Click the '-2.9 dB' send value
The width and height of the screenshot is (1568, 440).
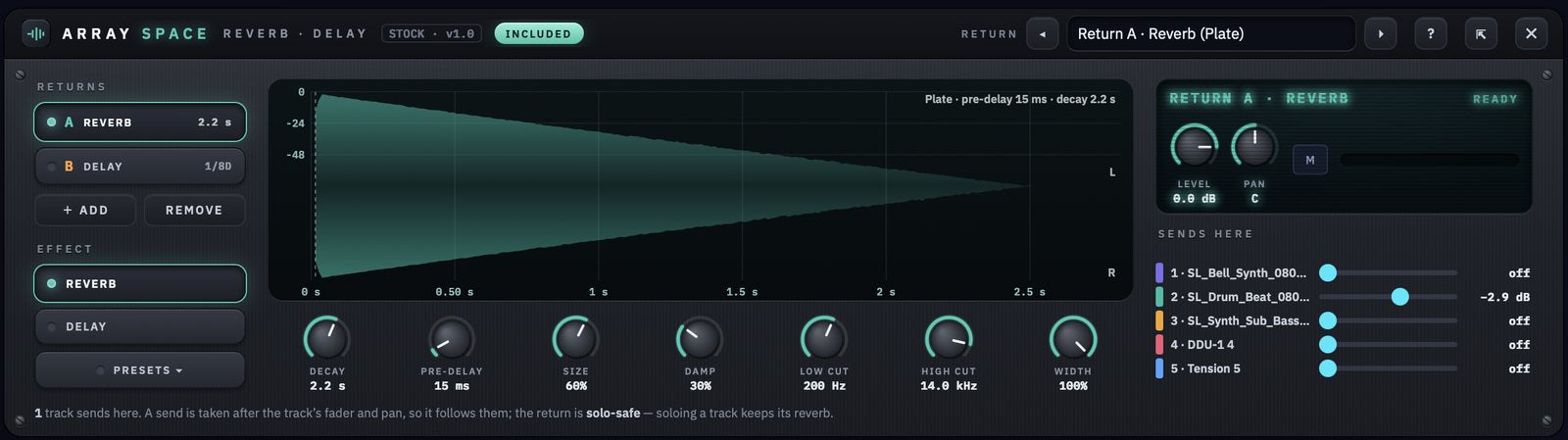tap(1504, 297)
